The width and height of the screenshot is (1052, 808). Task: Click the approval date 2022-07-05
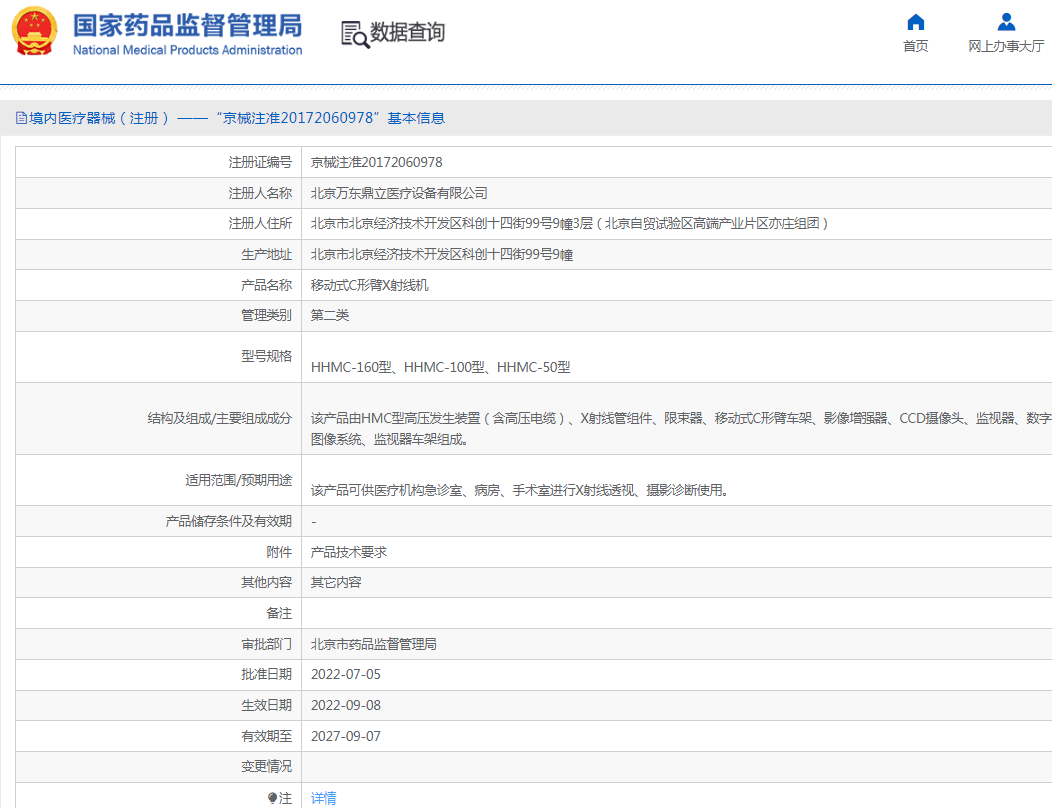coord(346,675)
